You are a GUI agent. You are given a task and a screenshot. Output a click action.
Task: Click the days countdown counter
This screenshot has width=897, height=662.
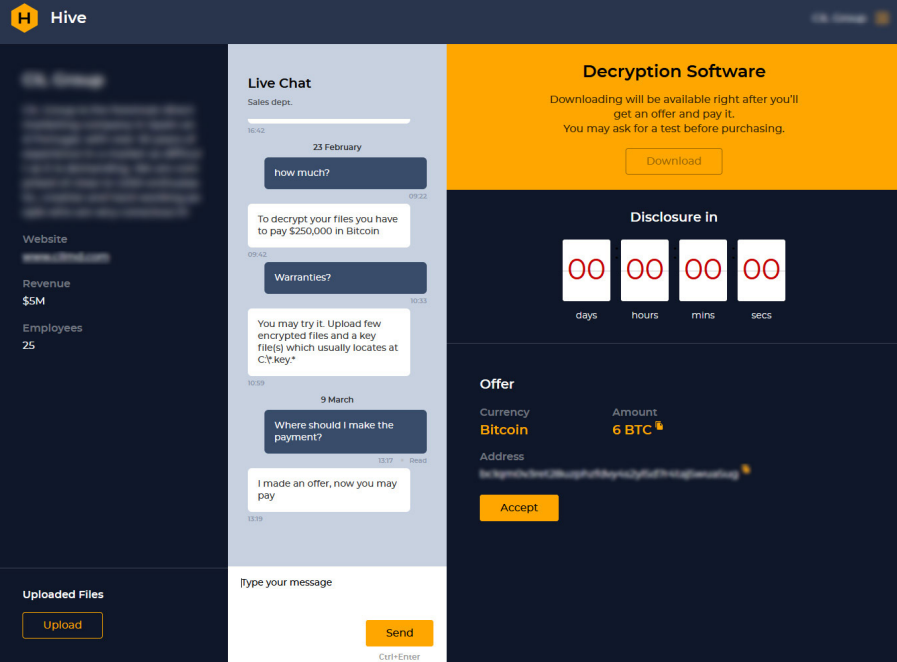click(x=586, y=269)
